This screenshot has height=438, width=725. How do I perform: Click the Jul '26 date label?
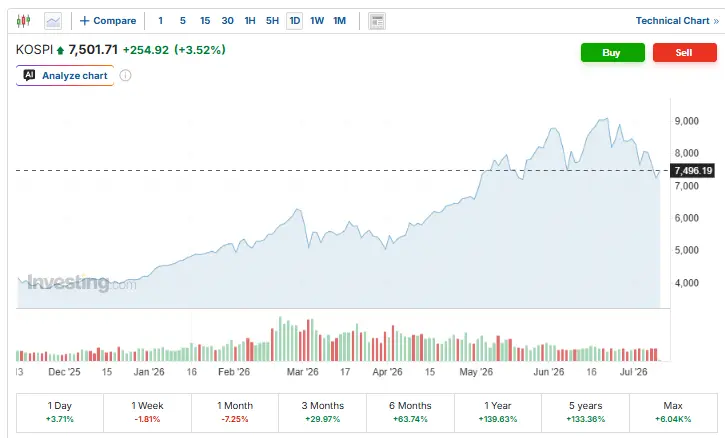click(633, 372)
